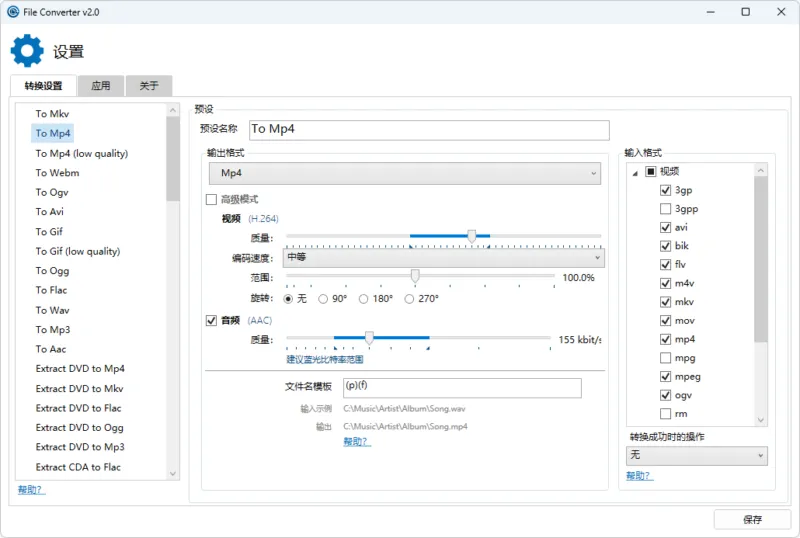This screenshot has height=538, width=800.
Task: Toggle the flv input format checkbox
Action: point(665,264)
